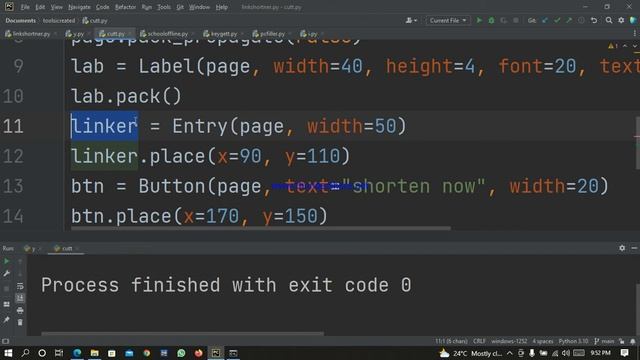Rollback changes with the undo arrow icon

click(x=594, y=20)
